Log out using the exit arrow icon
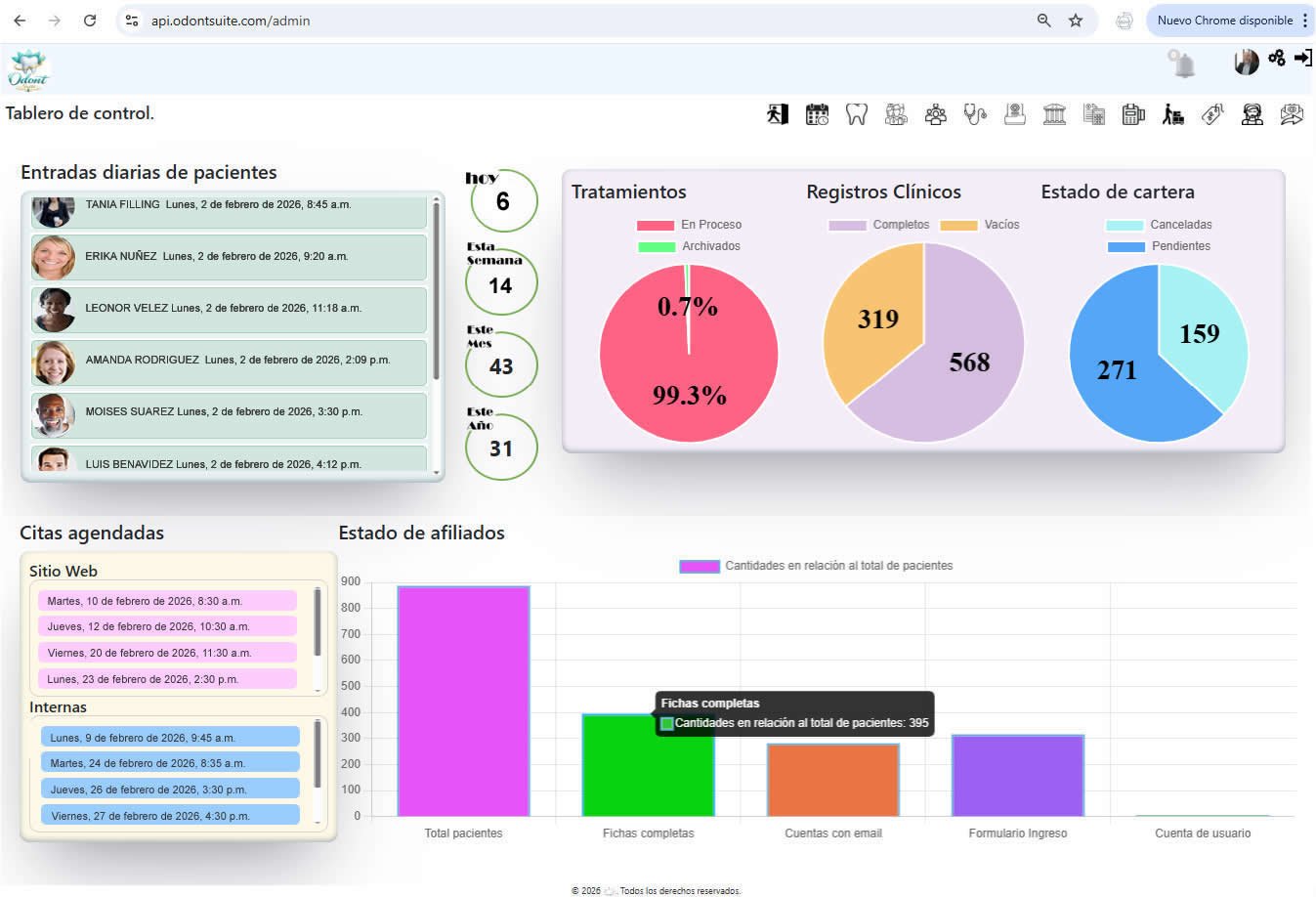1316x897 pixels. click(1303, 59)
